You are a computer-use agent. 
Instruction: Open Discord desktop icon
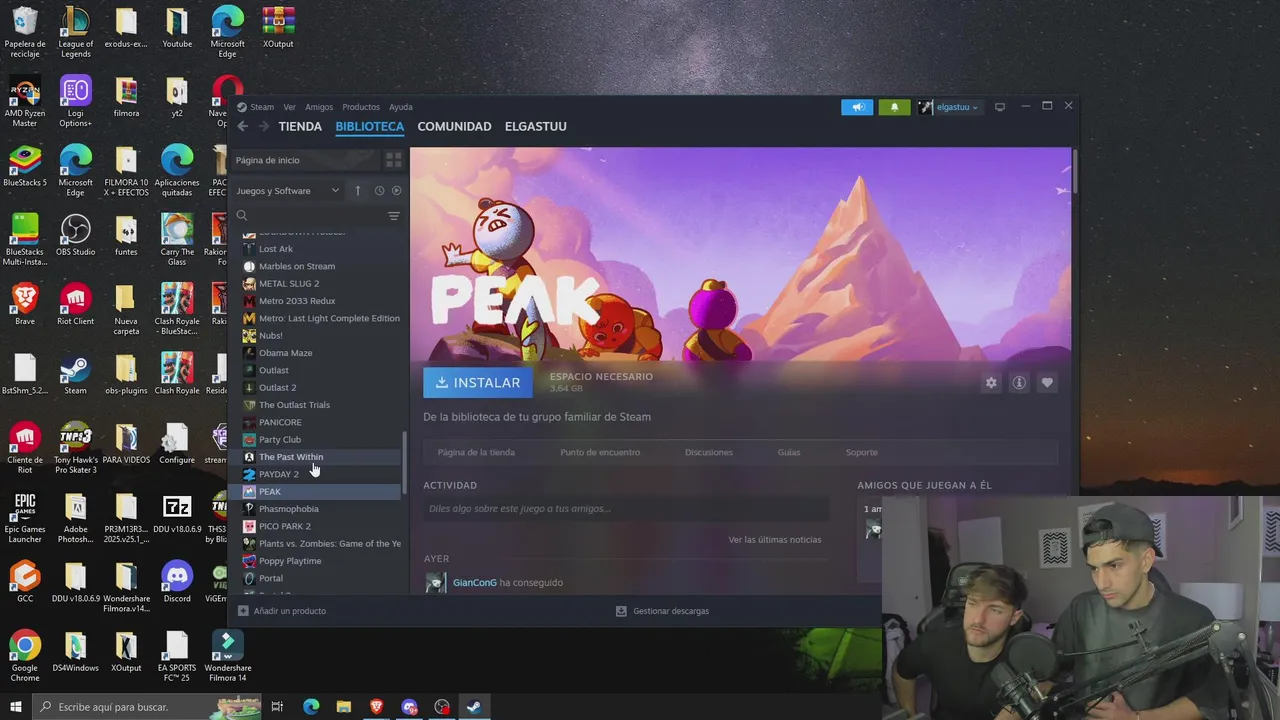point(177,582)
